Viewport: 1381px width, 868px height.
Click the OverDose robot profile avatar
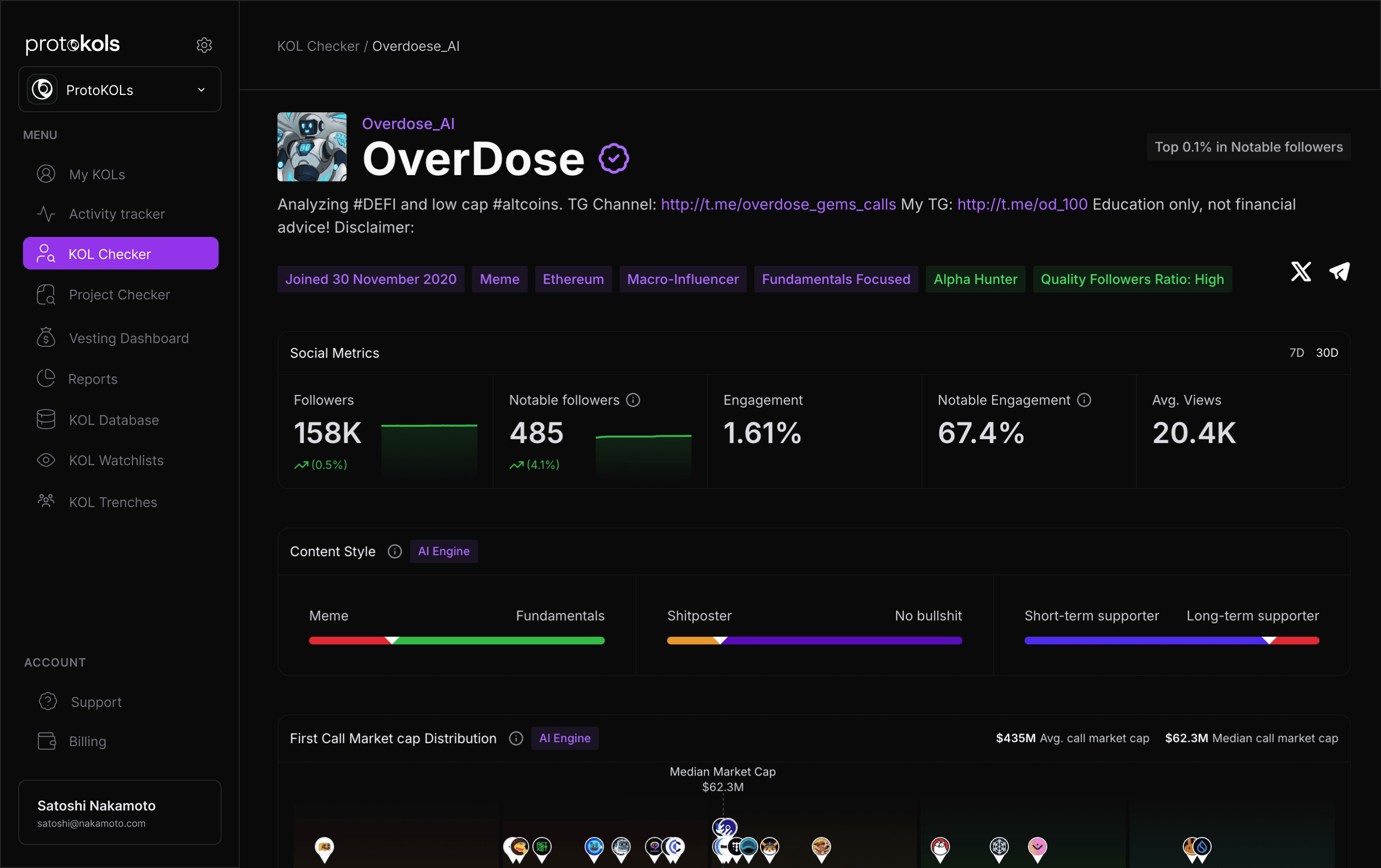(312, 147)
